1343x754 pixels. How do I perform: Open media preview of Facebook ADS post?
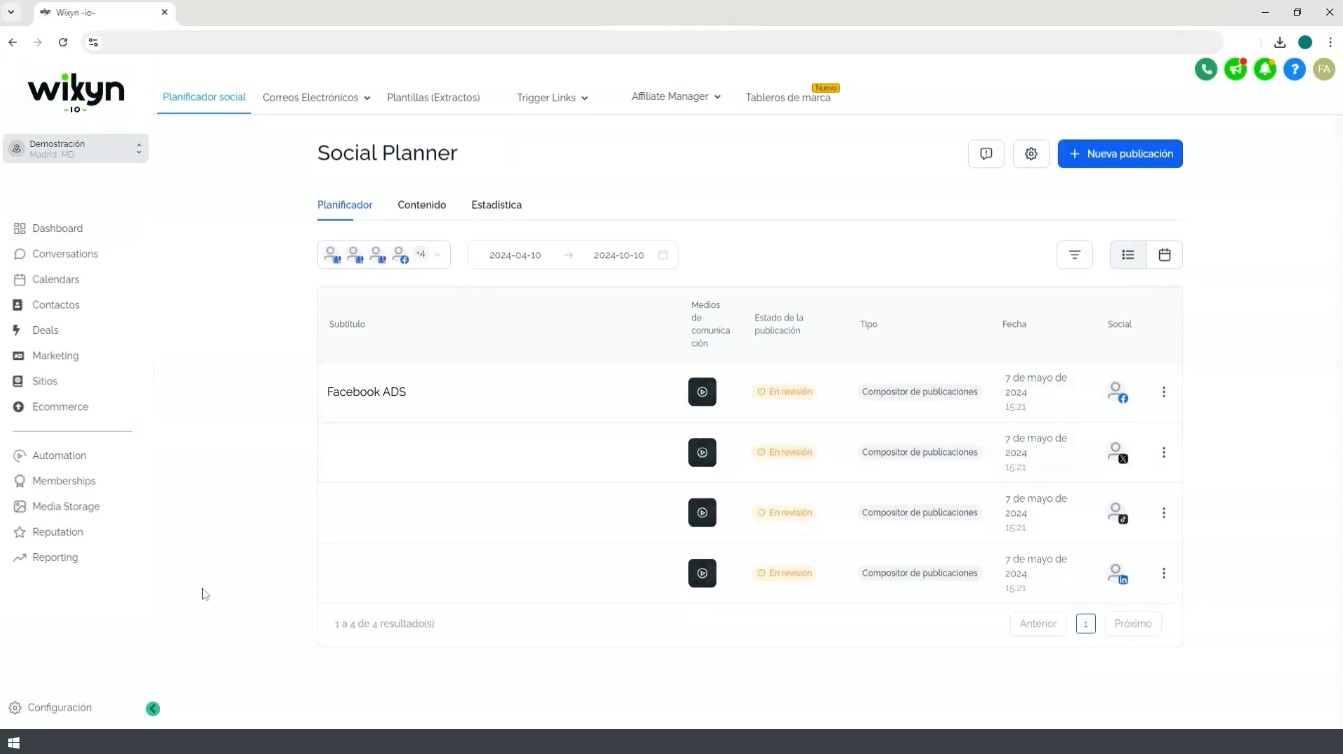[x=702, y=392]
